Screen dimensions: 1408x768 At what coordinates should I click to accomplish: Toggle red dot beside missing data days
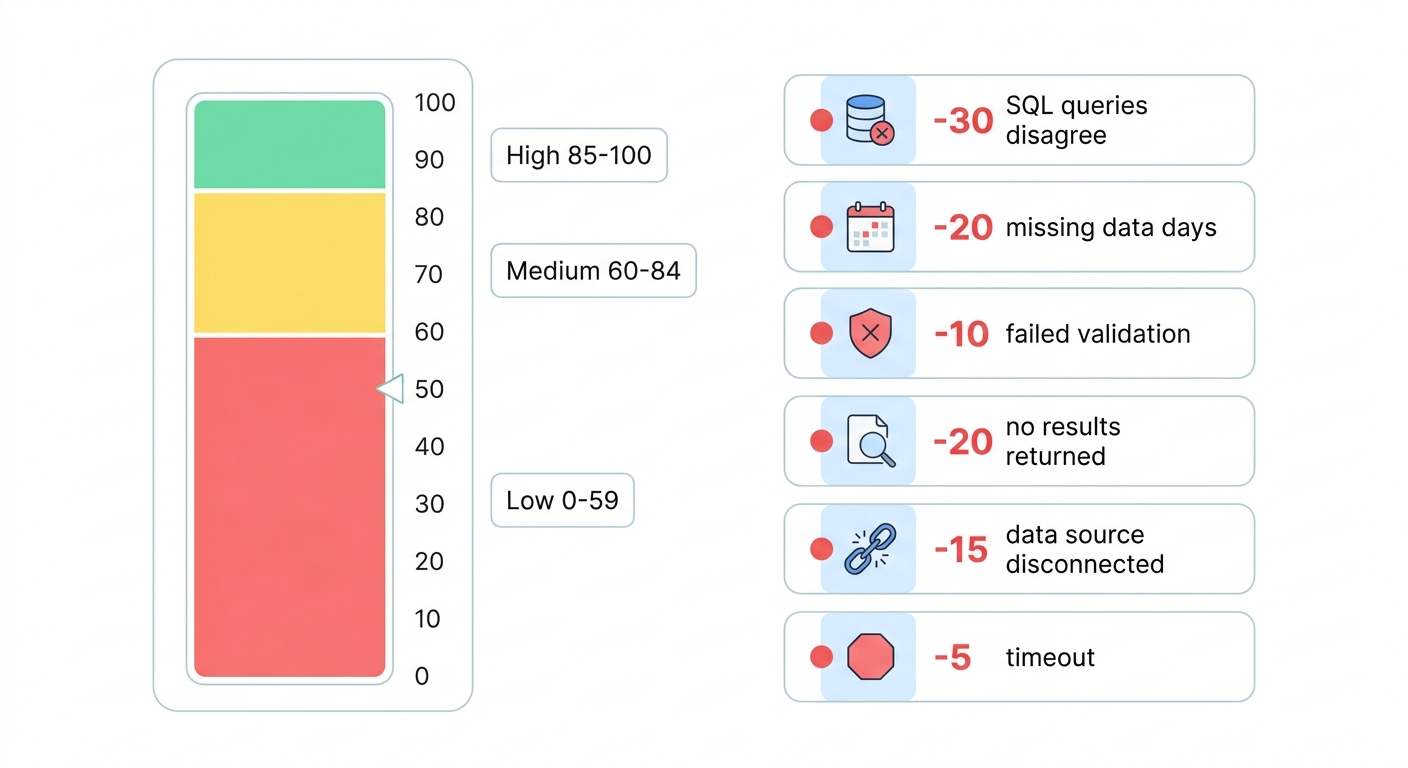(821, 227)
